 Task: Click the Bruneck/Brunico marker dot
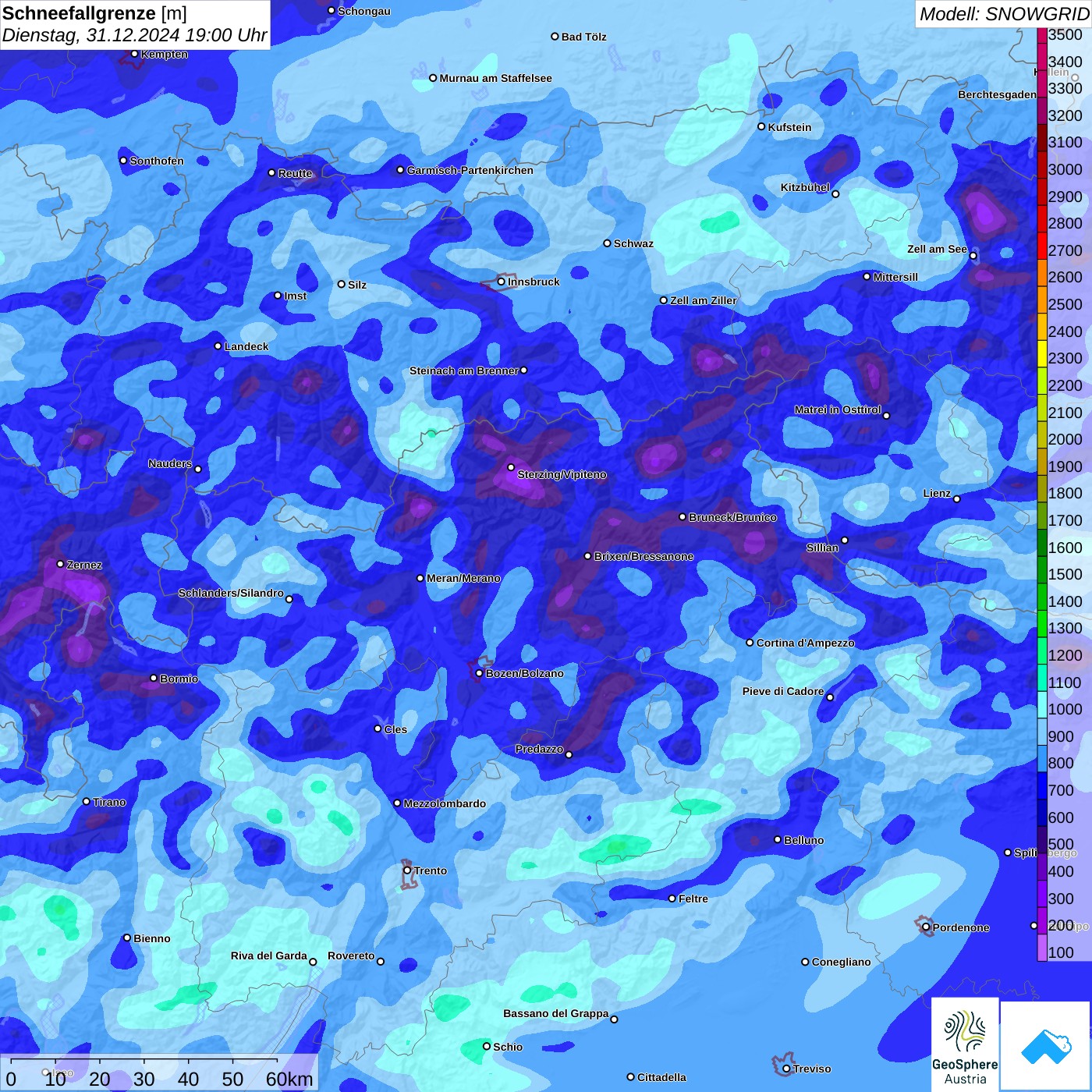(682, 517)
